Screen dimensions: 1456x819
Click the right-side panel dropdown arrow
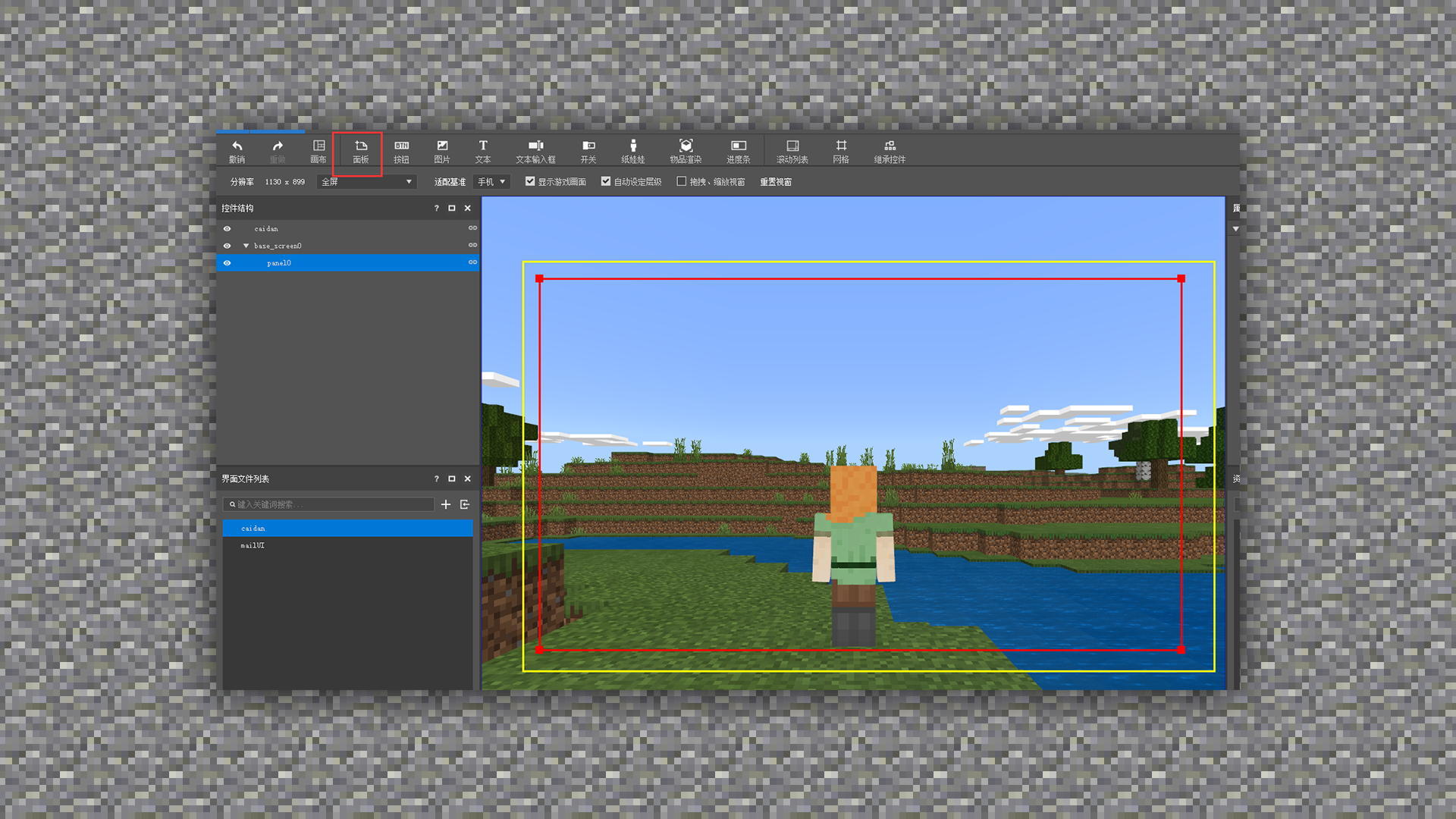[x=1236, y=229]
